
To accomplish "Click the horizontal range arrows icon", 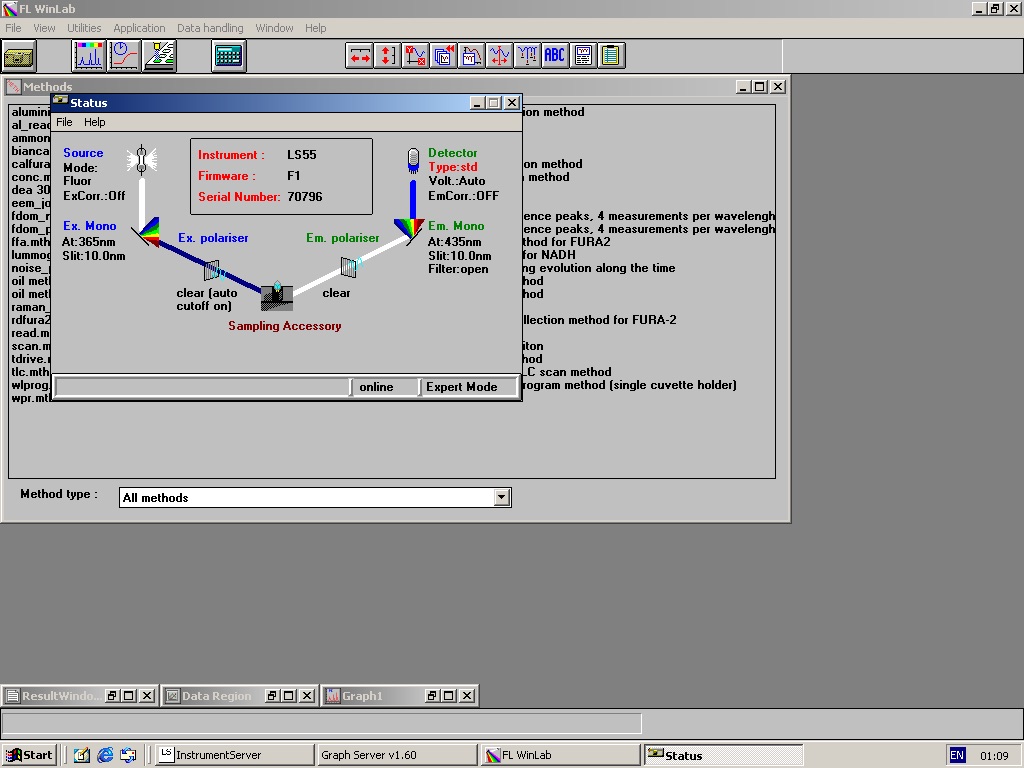I will [359, 56].
